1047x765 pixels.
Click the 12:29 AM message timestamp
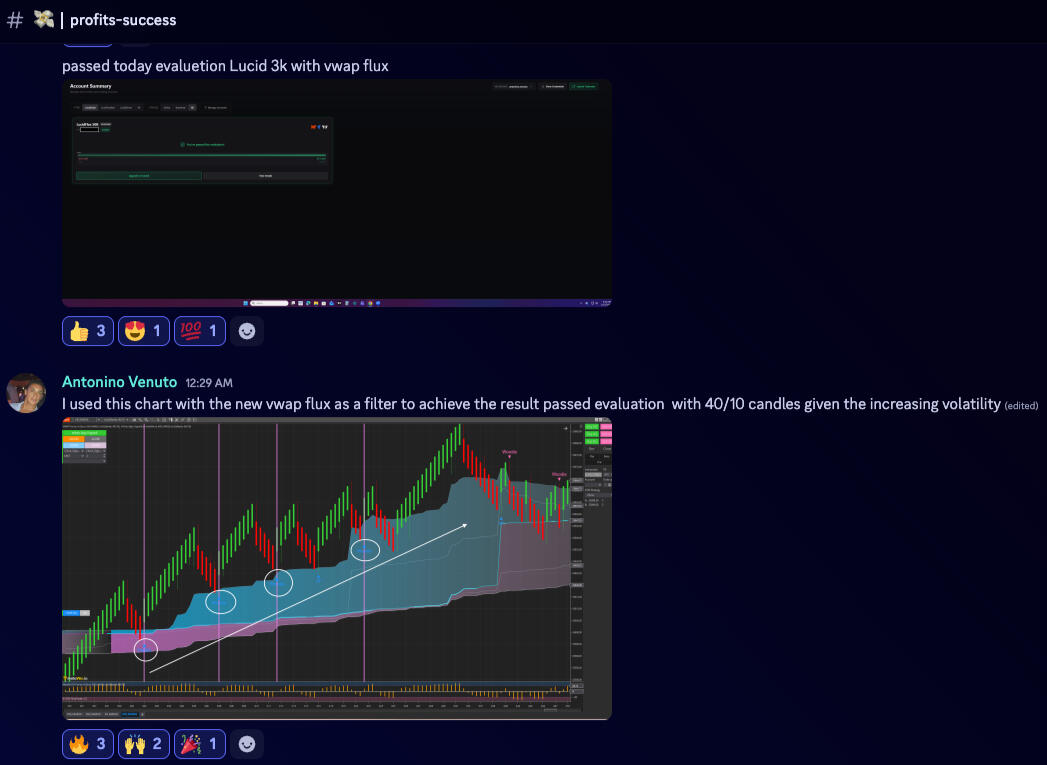tap(209, 383)
